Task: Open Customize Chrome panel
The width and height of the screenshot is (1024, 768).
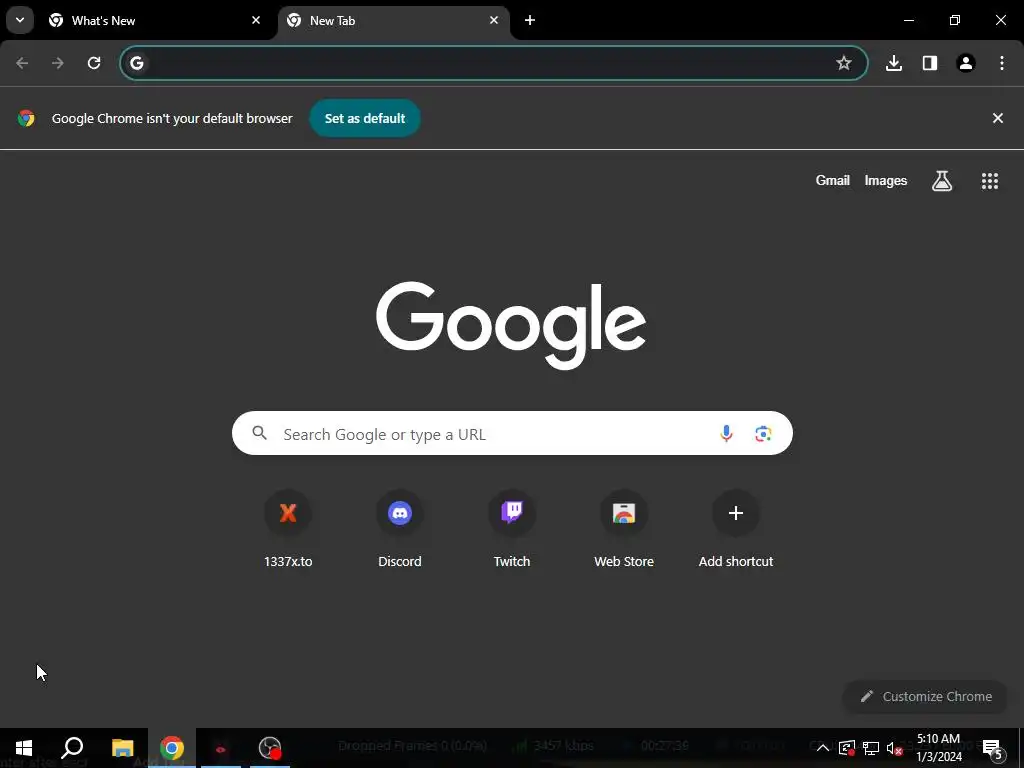Action: [926, 696]
